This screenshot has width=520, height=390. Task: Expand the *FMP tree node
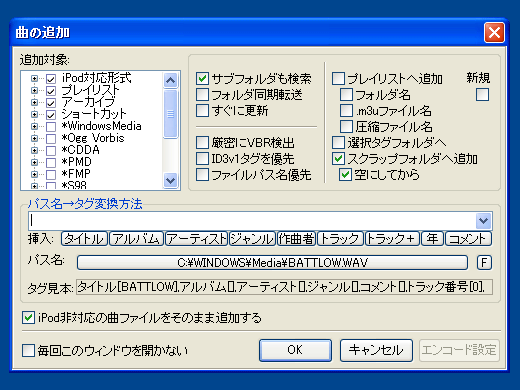(x=34, y=174)
